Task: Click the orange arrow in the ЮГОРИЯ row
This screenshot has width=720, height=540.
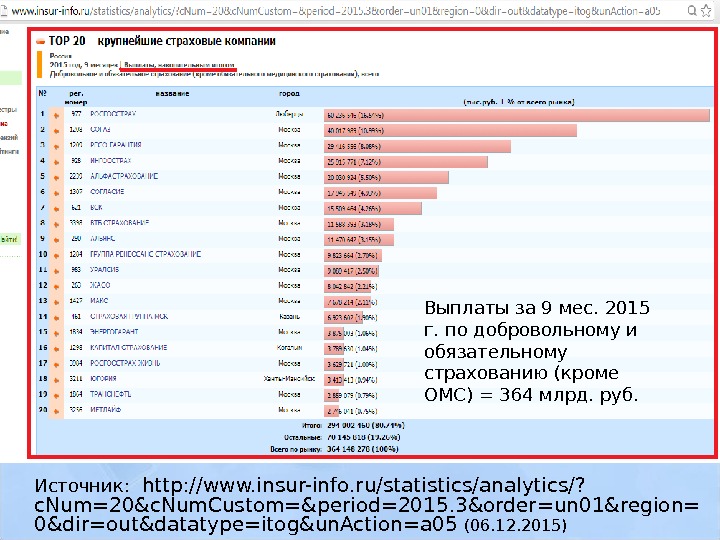Action: pyautogui.click(x=56, y=380)
